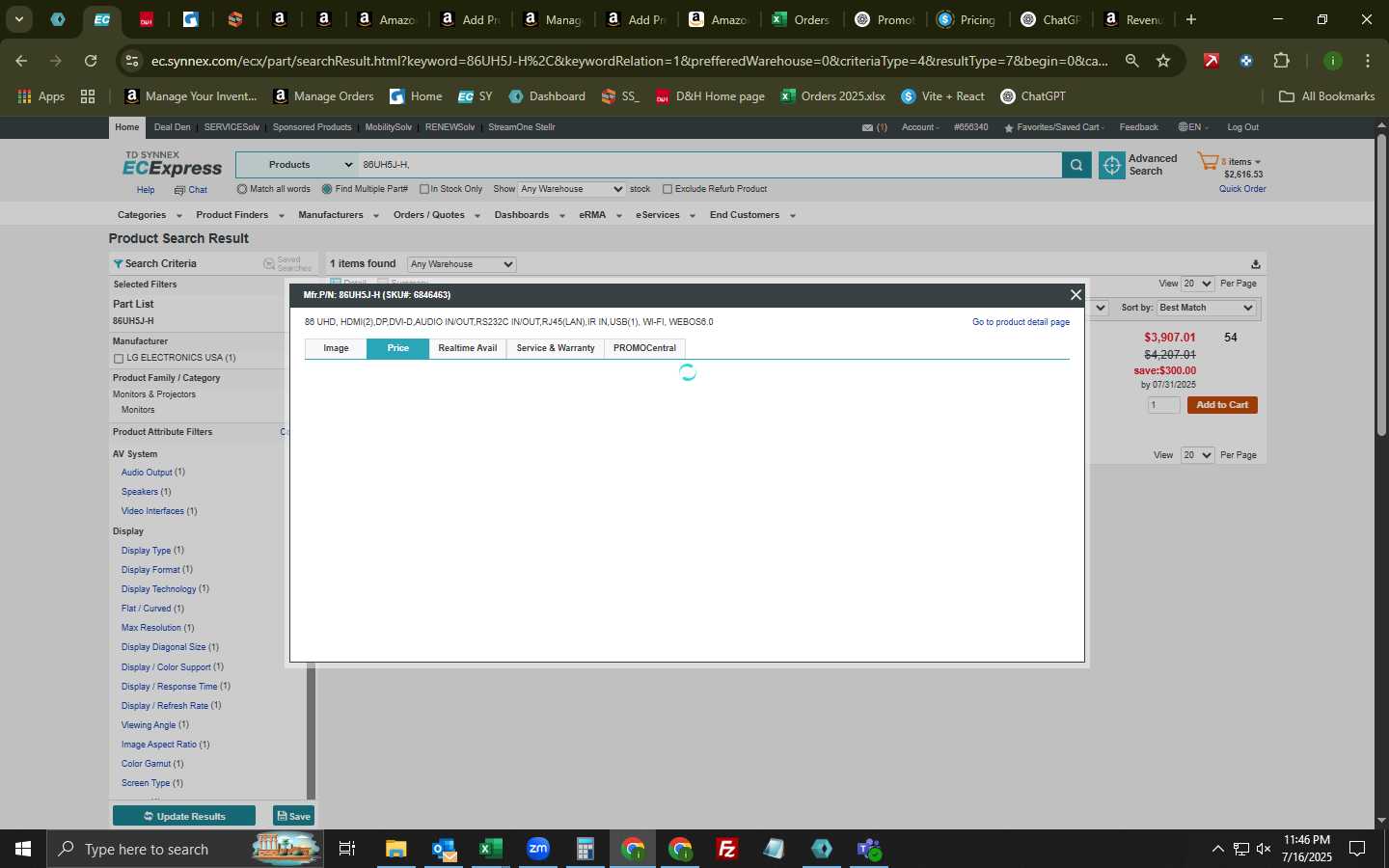Click the Max Resolution filter

151,628
